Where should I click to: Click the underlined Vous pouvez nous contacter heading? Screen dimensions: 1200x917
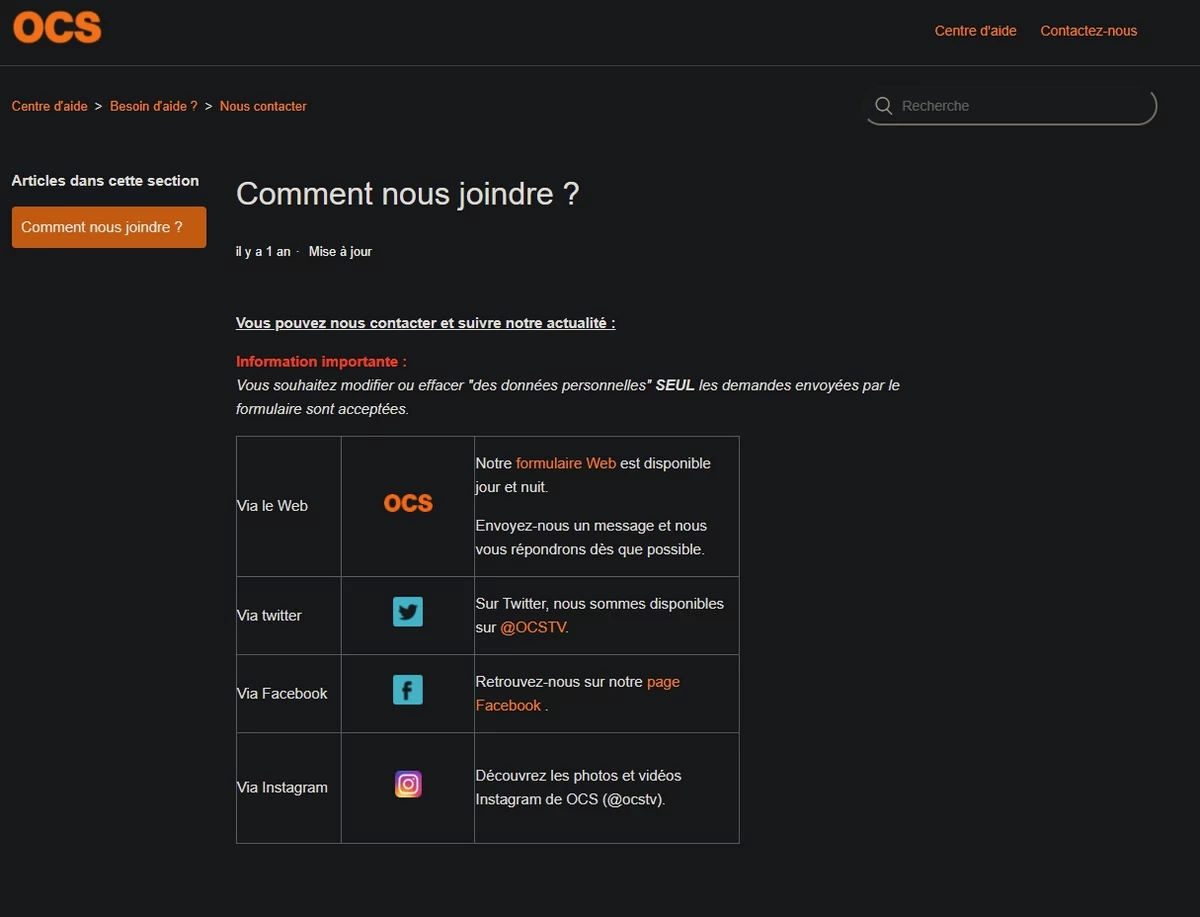425,323
